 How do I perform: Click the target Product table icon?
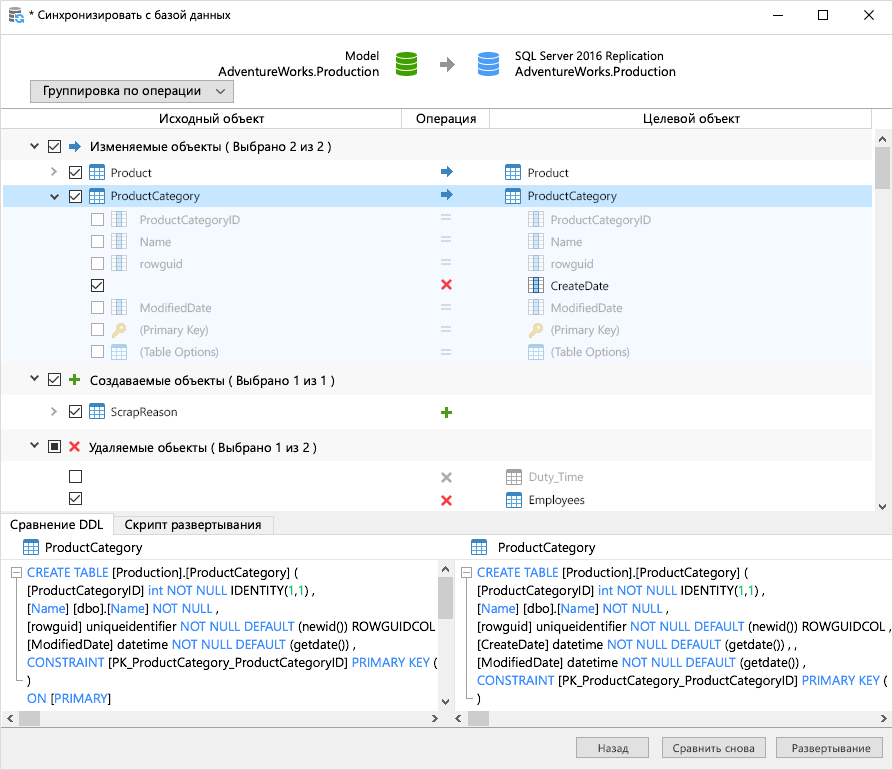pyautogui.click(x=513, y=173)
